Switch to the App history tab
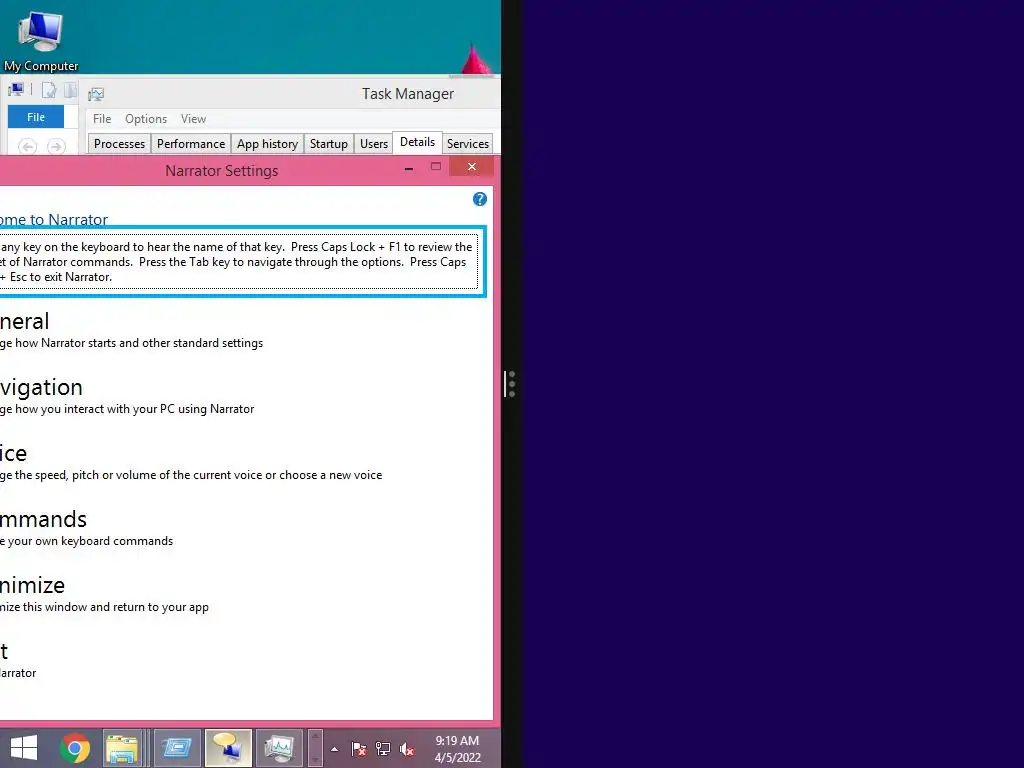Viewport: 1024px width, 768px height. click(267, 144)
